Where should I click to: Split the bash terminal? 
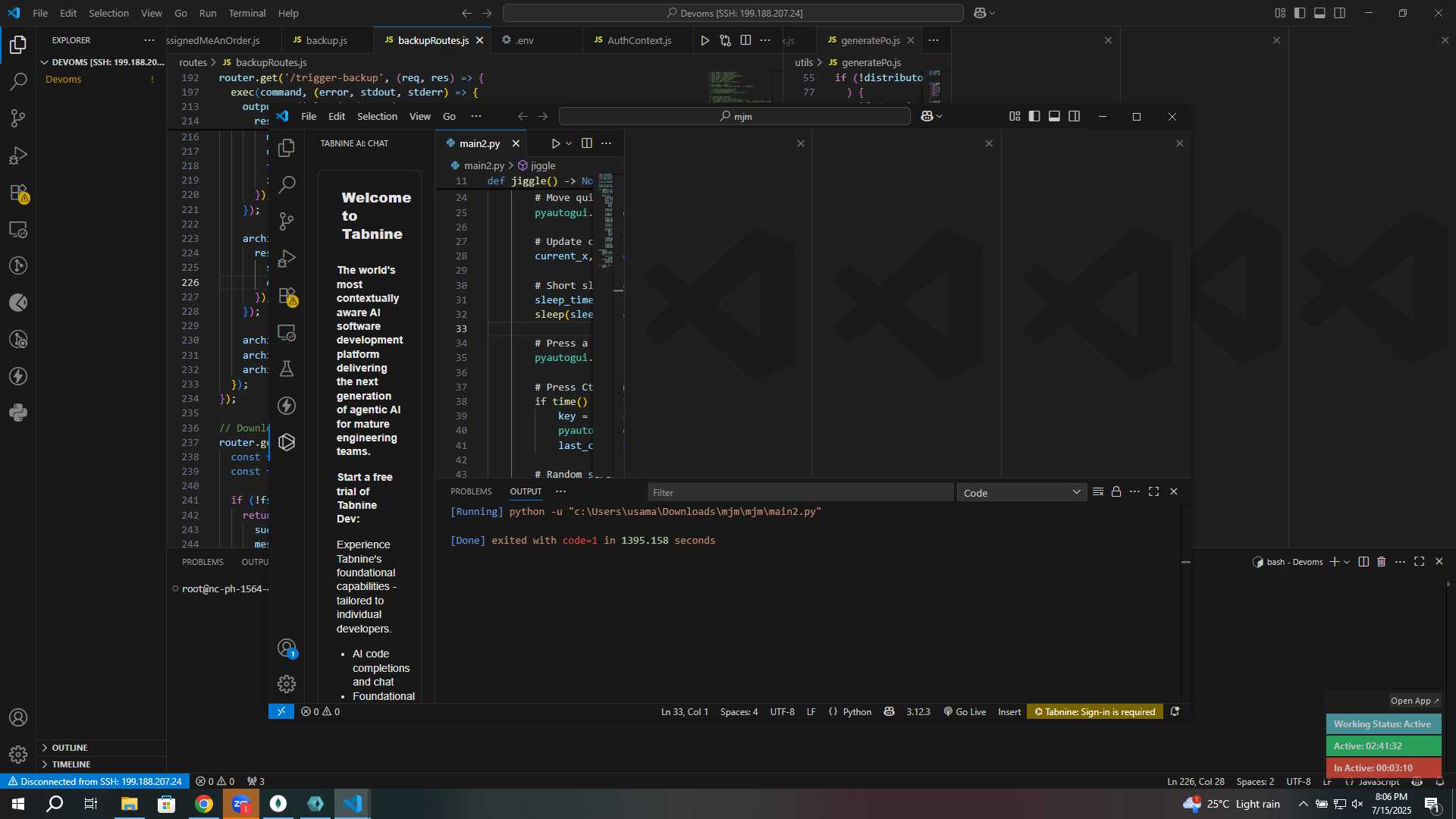click(1363, 562)
